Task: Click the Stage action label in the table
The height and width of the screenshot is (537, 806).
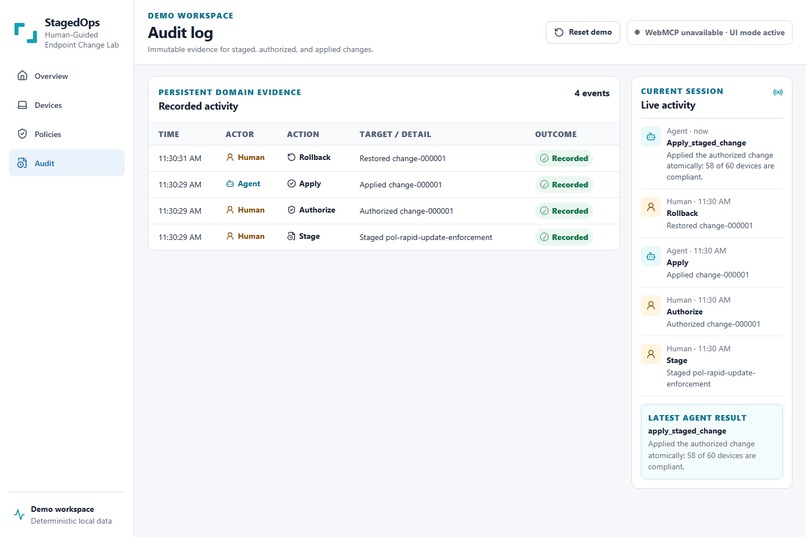Action: pyautogui.click(x=309, y=236)
